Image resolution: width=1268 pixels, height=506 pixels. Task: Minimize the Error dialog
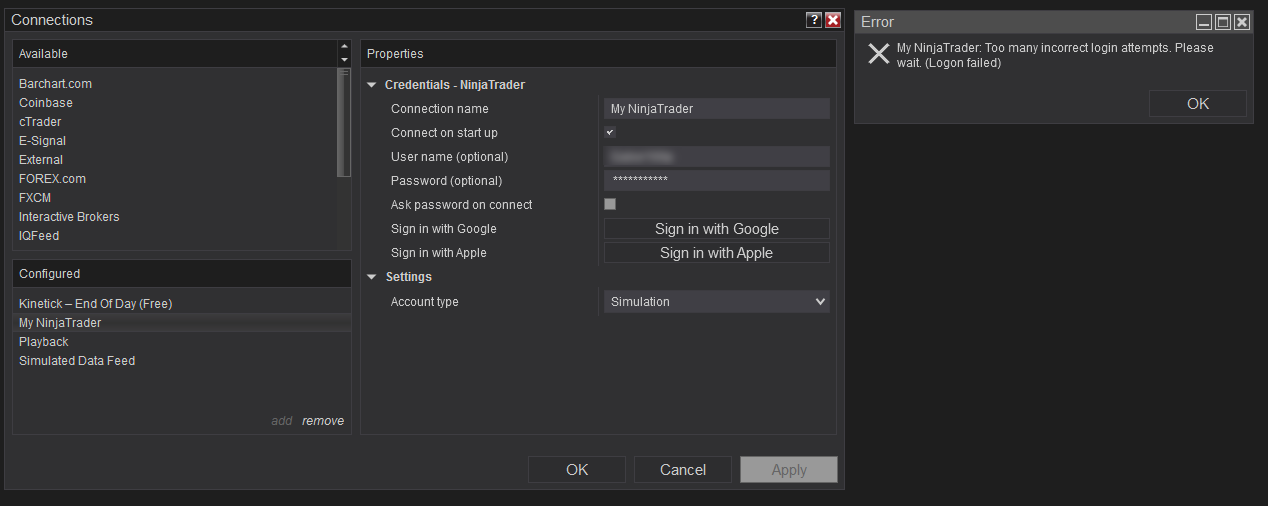tap(1204, 22)
